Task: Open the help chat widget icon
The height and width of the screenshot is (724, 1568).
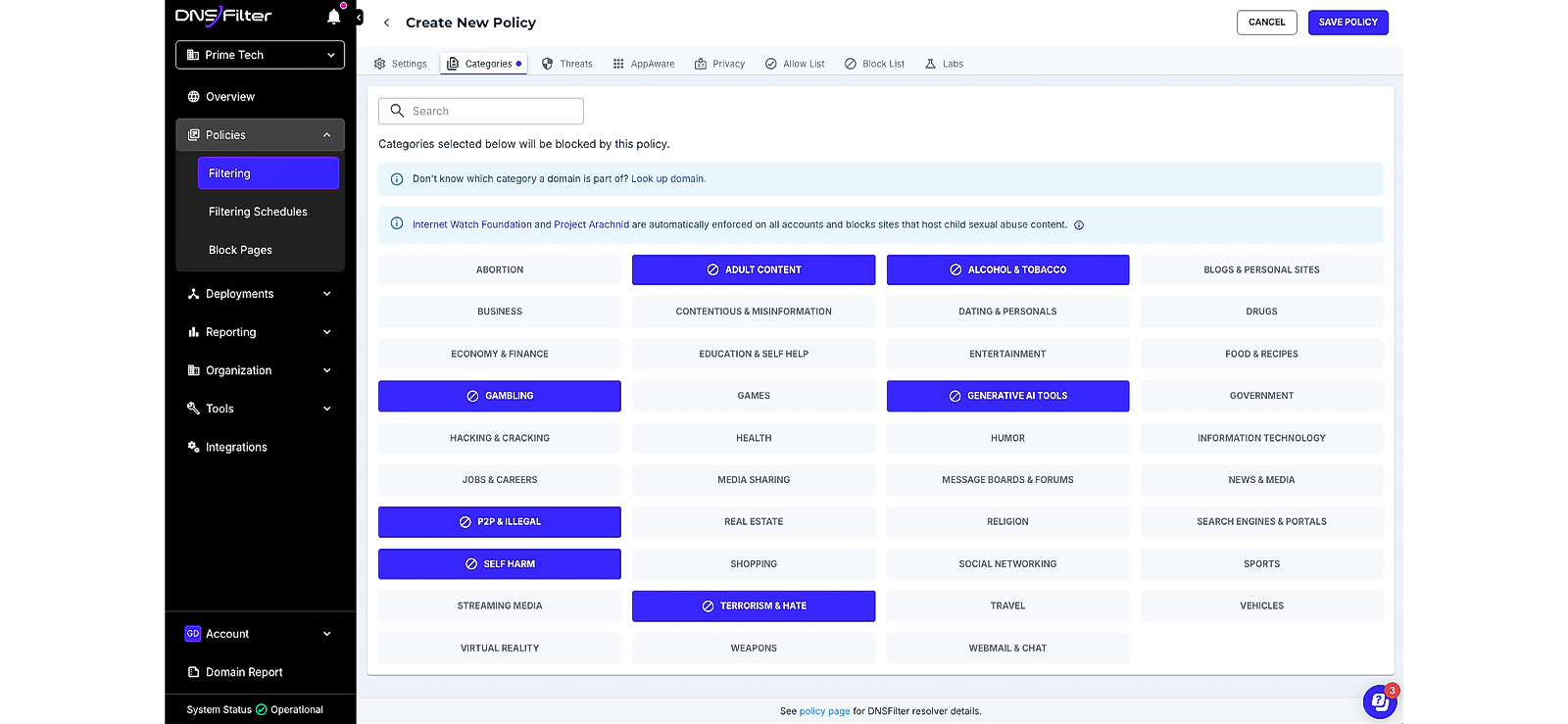Action: [1378, 700]
